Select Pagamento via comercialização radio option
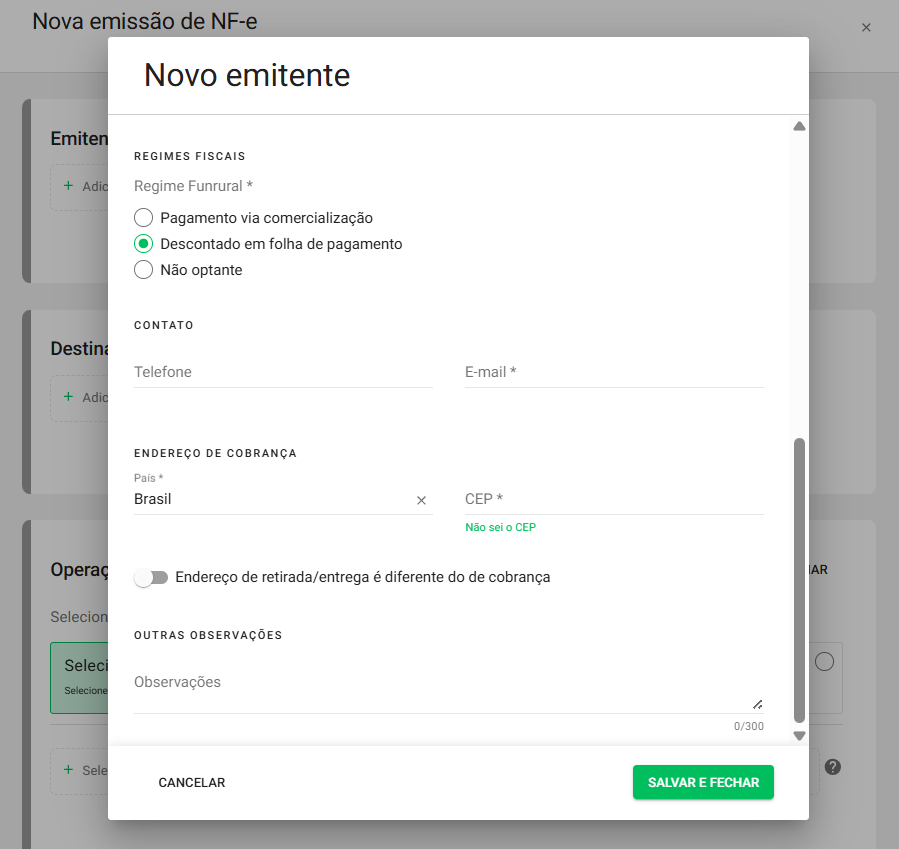This screenshot has height=849, width=899. [x=144, y=218]
